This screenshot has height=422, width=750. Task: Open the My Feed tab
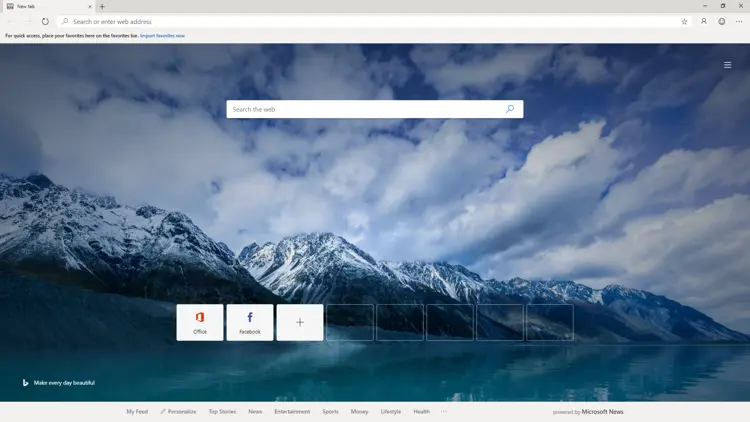pyautogui.click(x=137, y=411)
